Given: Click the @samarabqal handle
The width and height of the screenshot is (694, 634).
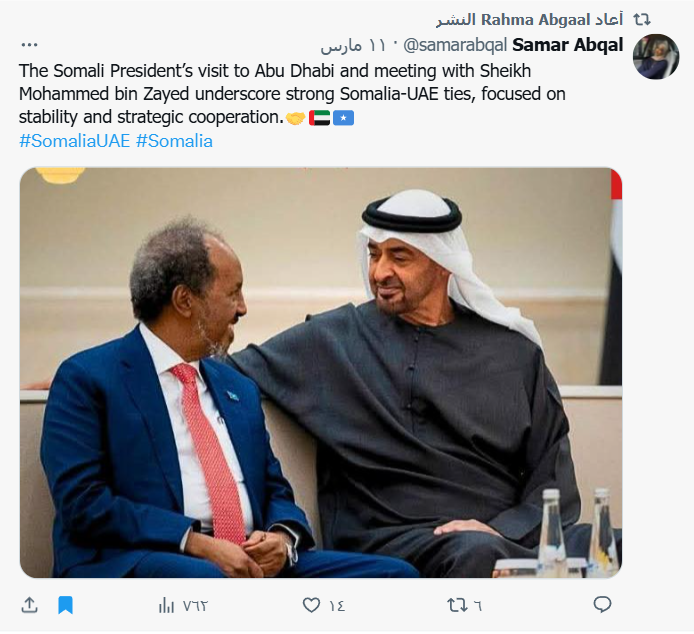Looking at the screenshot, I should (x=455, y=45).
